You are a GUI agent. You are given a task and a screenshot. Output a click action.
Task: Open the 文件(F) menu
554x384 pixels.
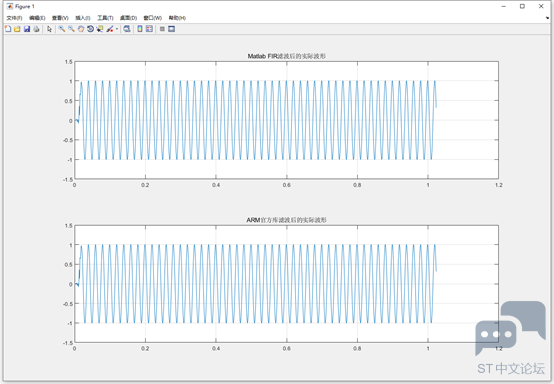point(14,18)
